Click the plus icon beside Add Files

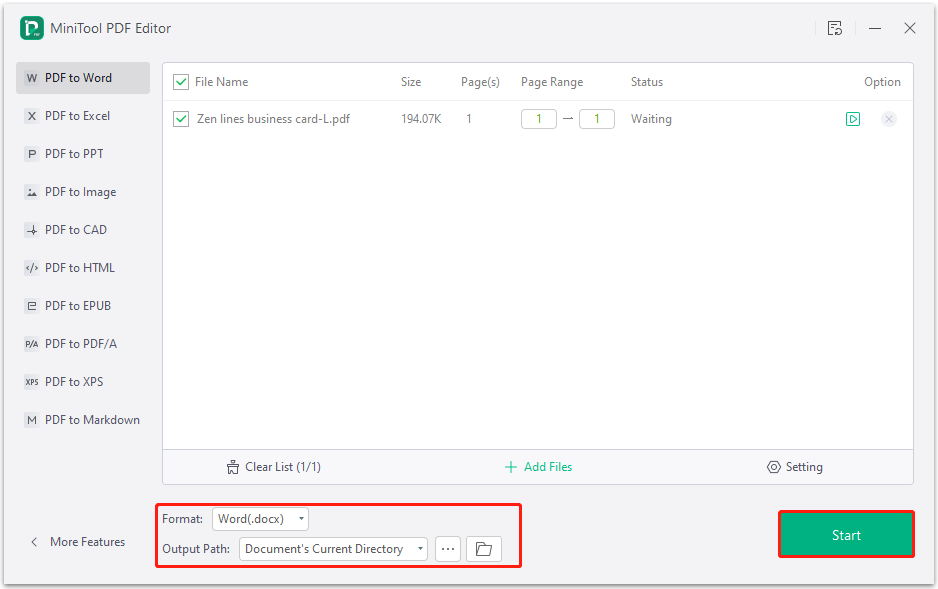coord(510,467)
